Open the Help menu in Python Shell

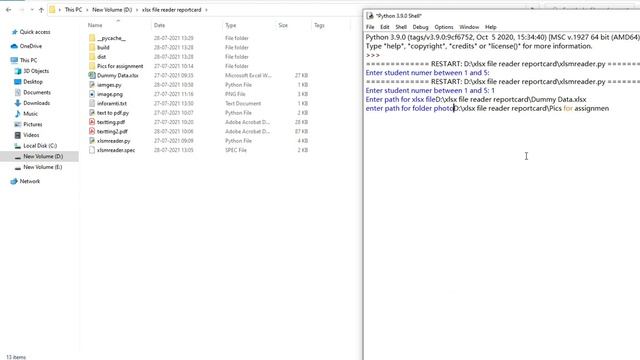click(x=491, y=27)
